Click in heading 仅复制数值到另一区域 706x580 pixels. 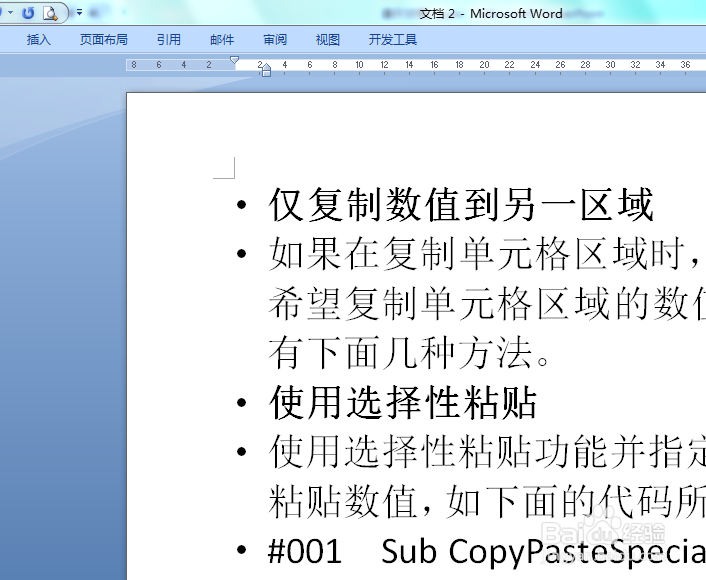(x=461, y=205)
